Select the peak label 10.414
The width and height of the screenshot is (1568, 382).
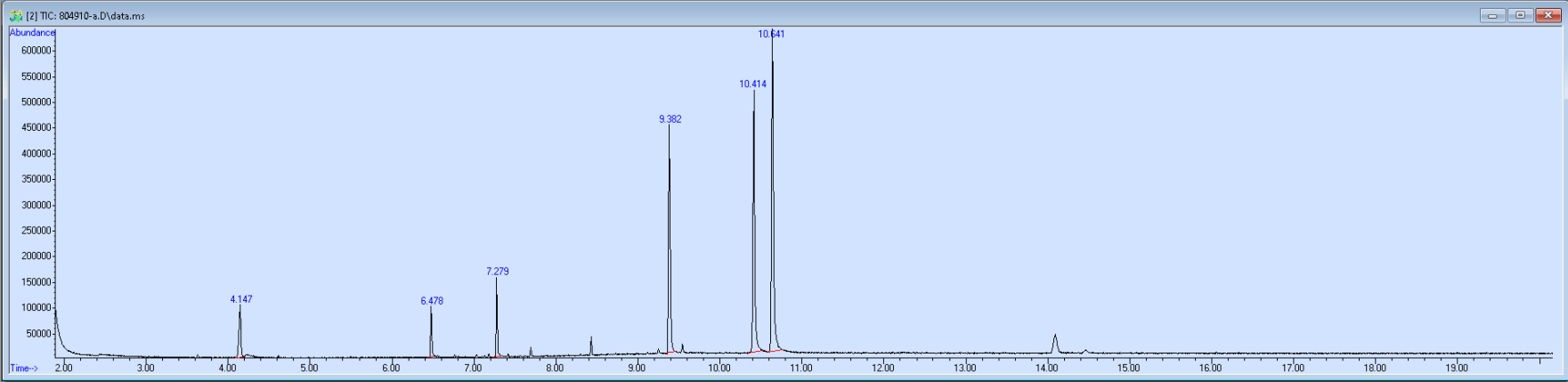752,85
